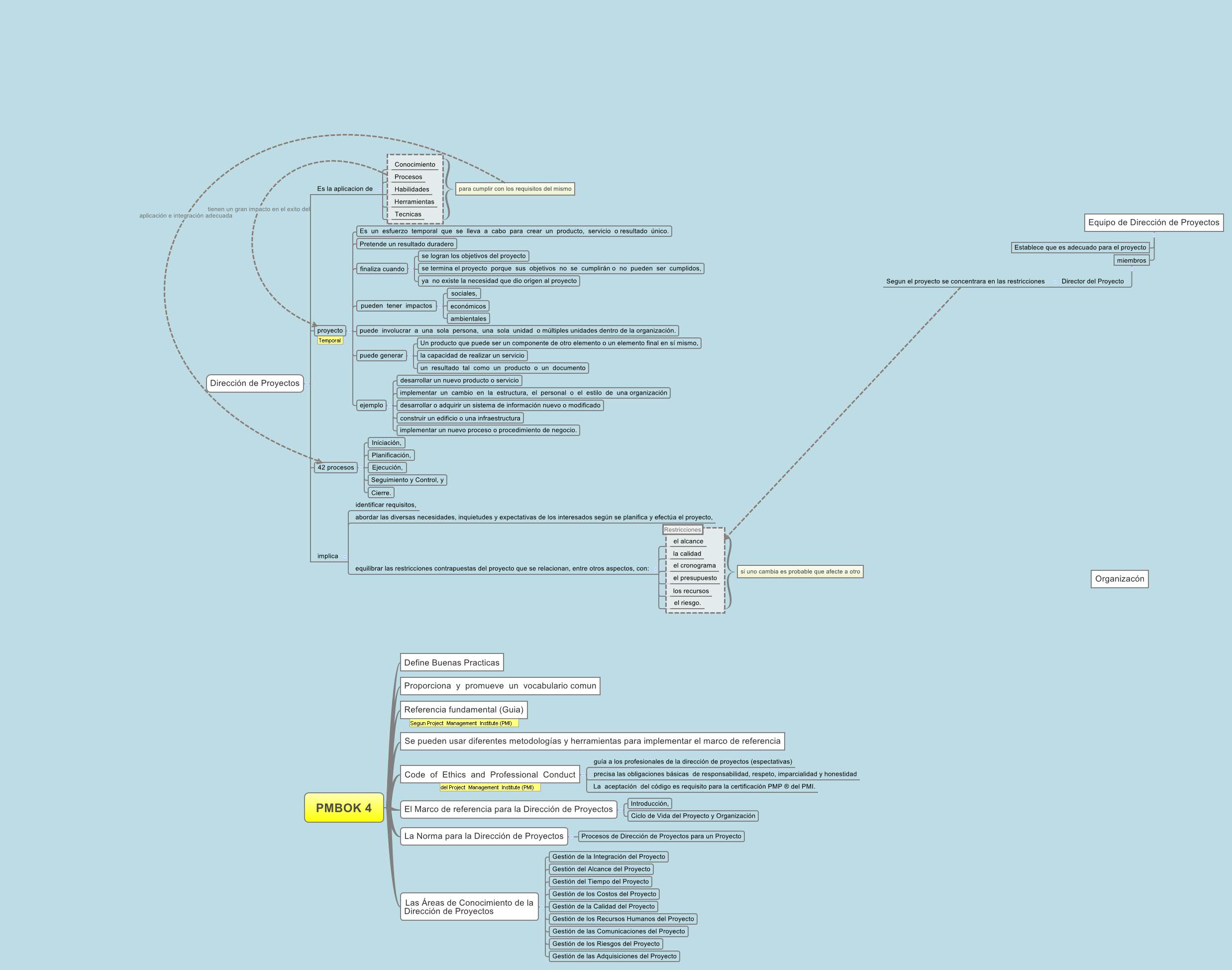Collapse the 'puede generar' subtopics

(x=409, y=356)
